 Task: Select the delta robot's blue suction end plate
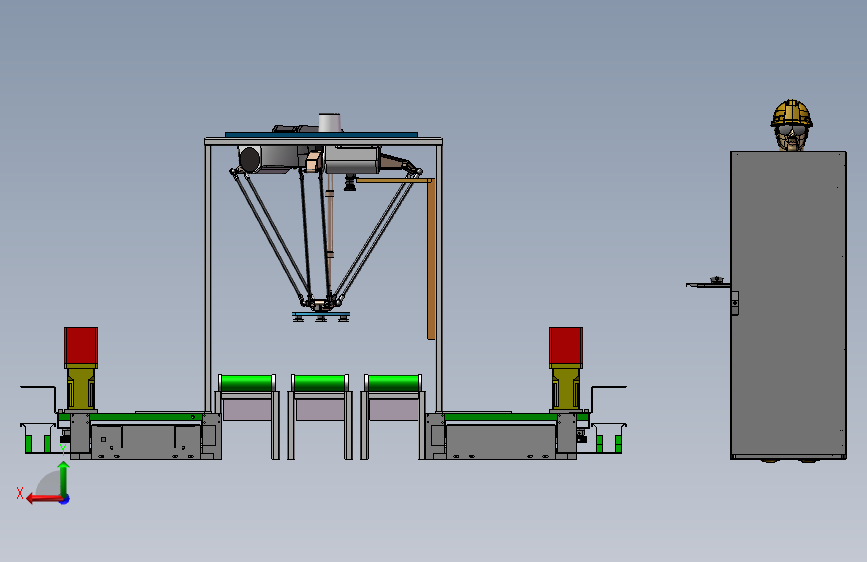pos(321,314)
